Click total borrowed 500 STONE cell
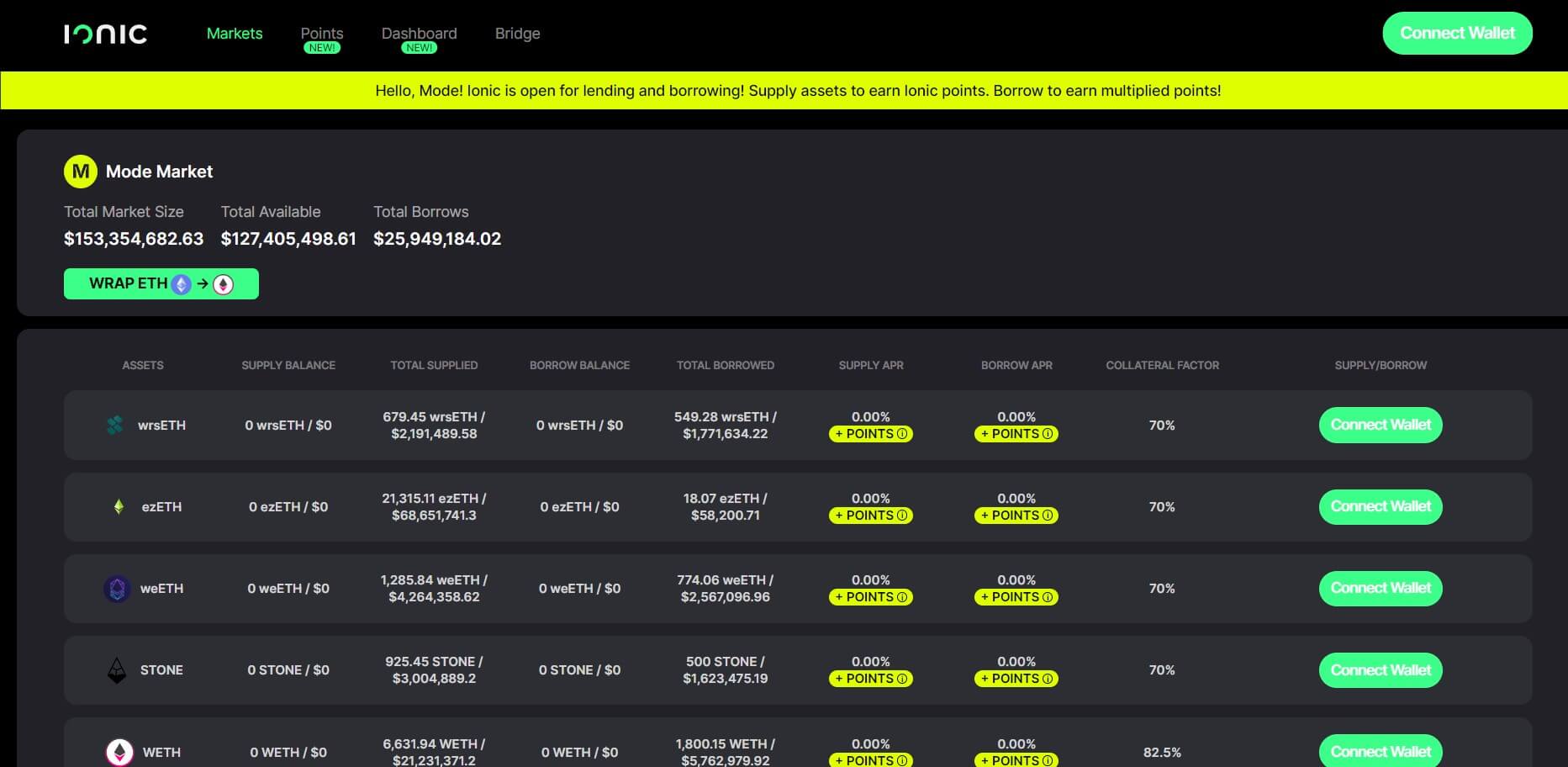This screenshot has height=767, width=1568. coord(726,670)
